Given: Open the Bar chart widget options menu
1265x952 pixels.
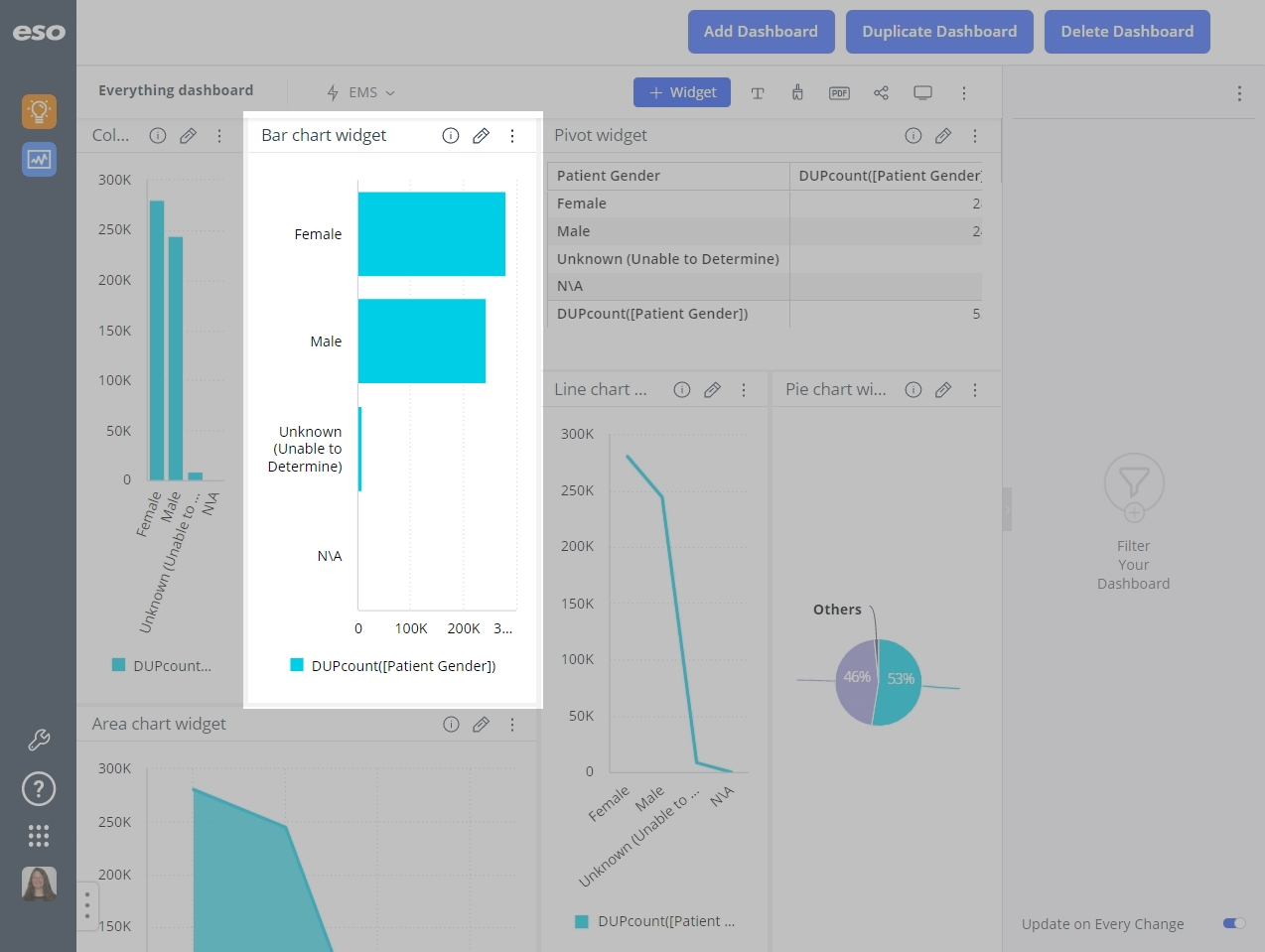Looking at the screenshot, I should (x=512, y=136).
